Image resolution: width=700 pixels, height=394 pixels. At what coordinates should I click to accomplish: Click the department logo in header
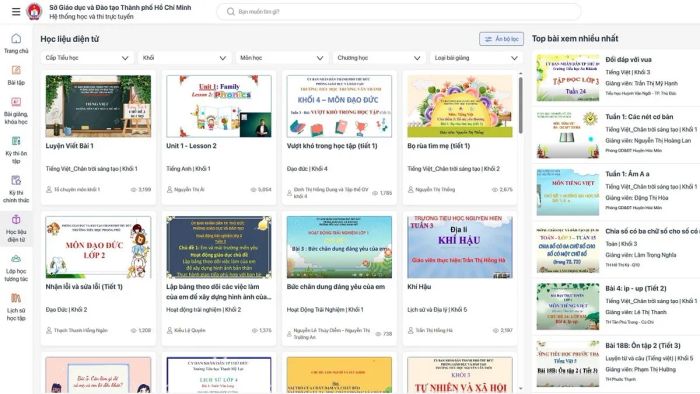pyautogui.click(x=34, y=12)
